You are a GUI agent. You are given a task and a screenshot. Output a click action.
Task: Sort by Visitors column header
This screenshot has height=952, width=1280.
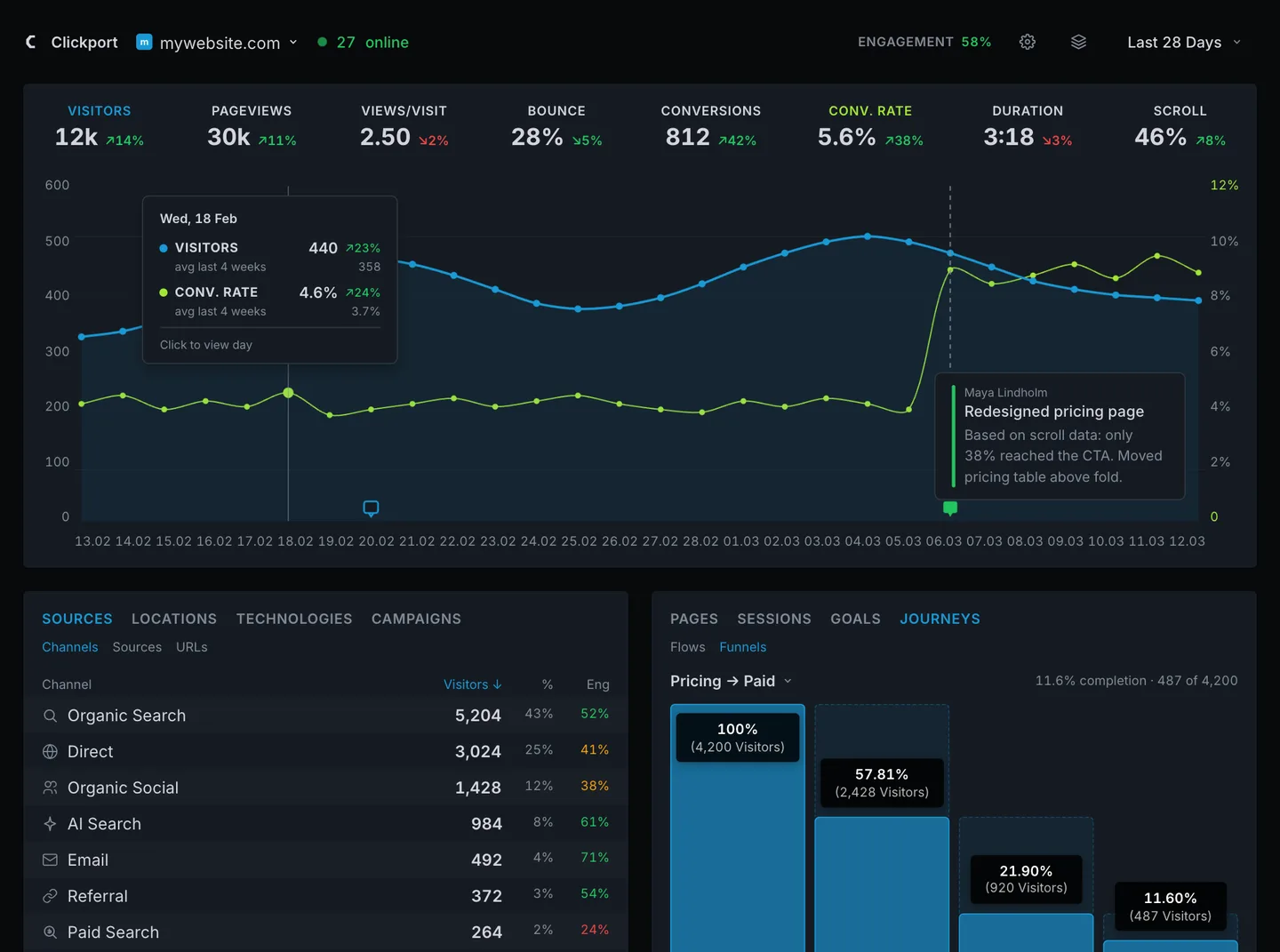click(473, 684)
